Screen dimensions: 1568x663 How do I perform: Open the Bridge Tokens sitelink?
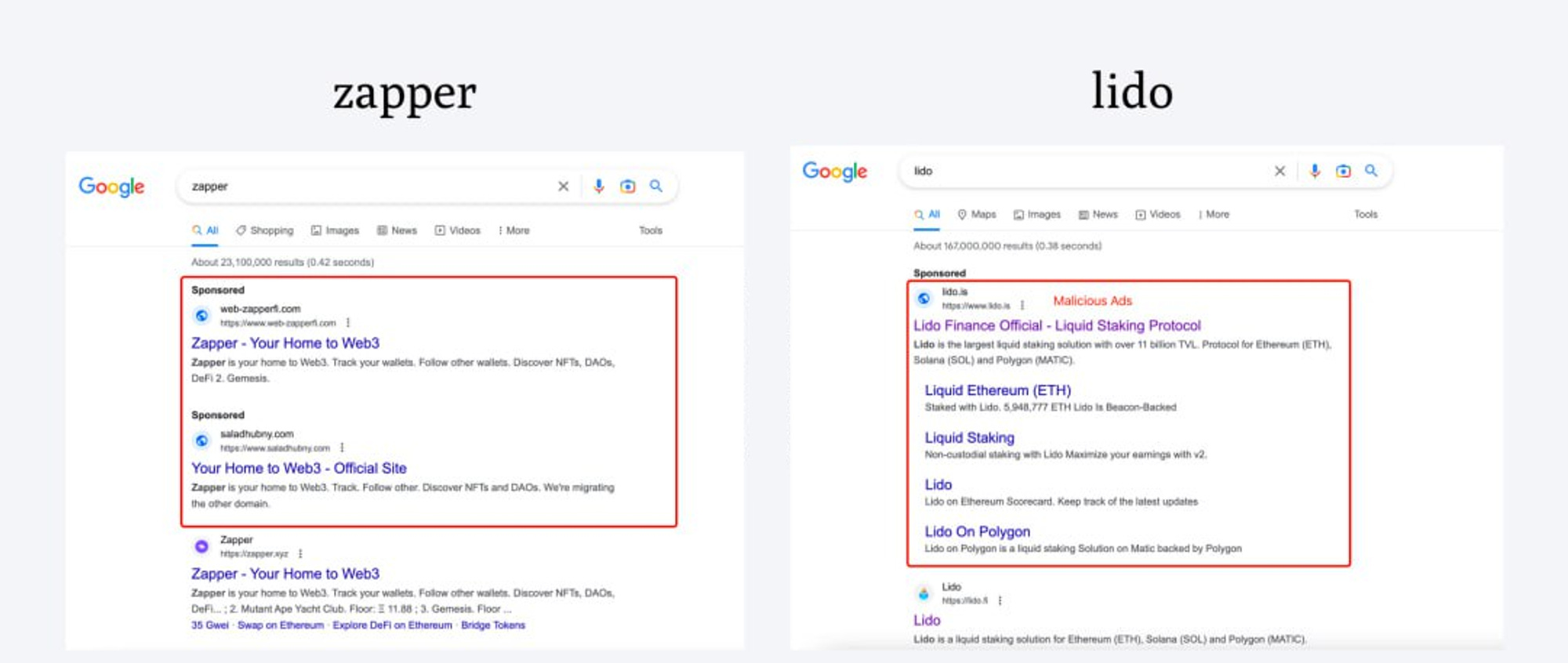tap(493, 625)
